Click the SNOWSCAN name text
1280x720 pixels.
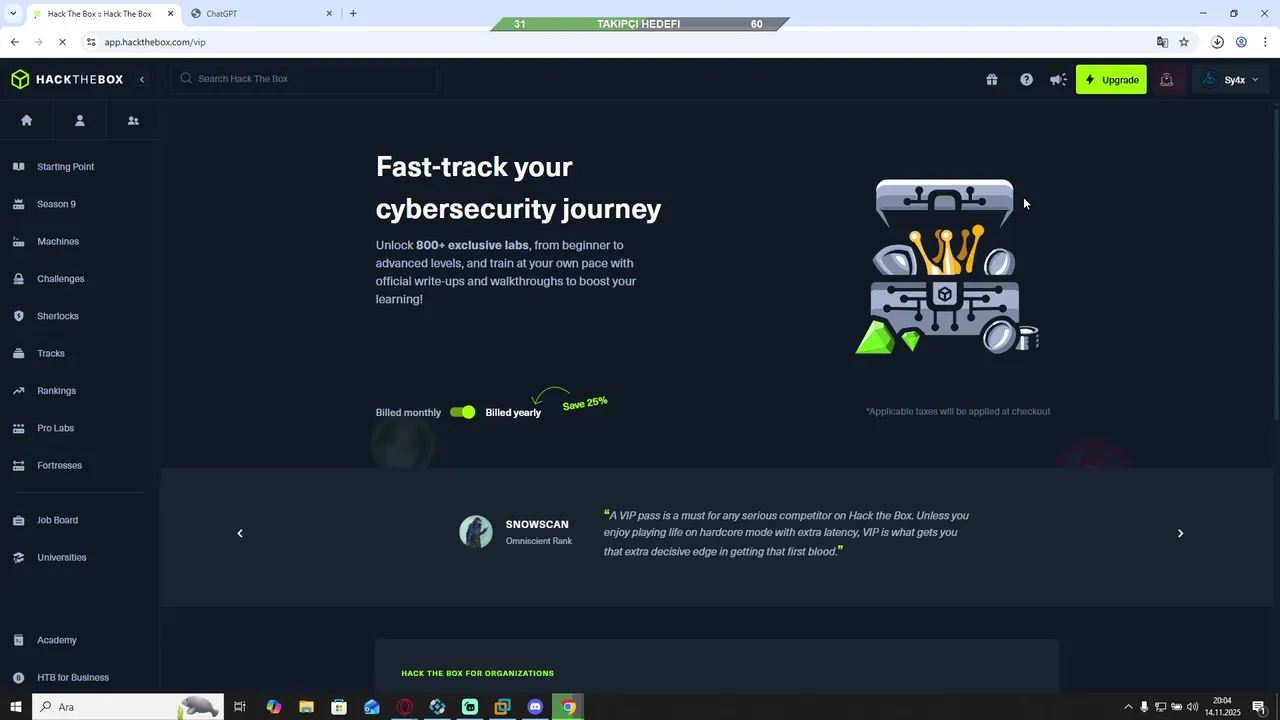(x=537, y=525)
